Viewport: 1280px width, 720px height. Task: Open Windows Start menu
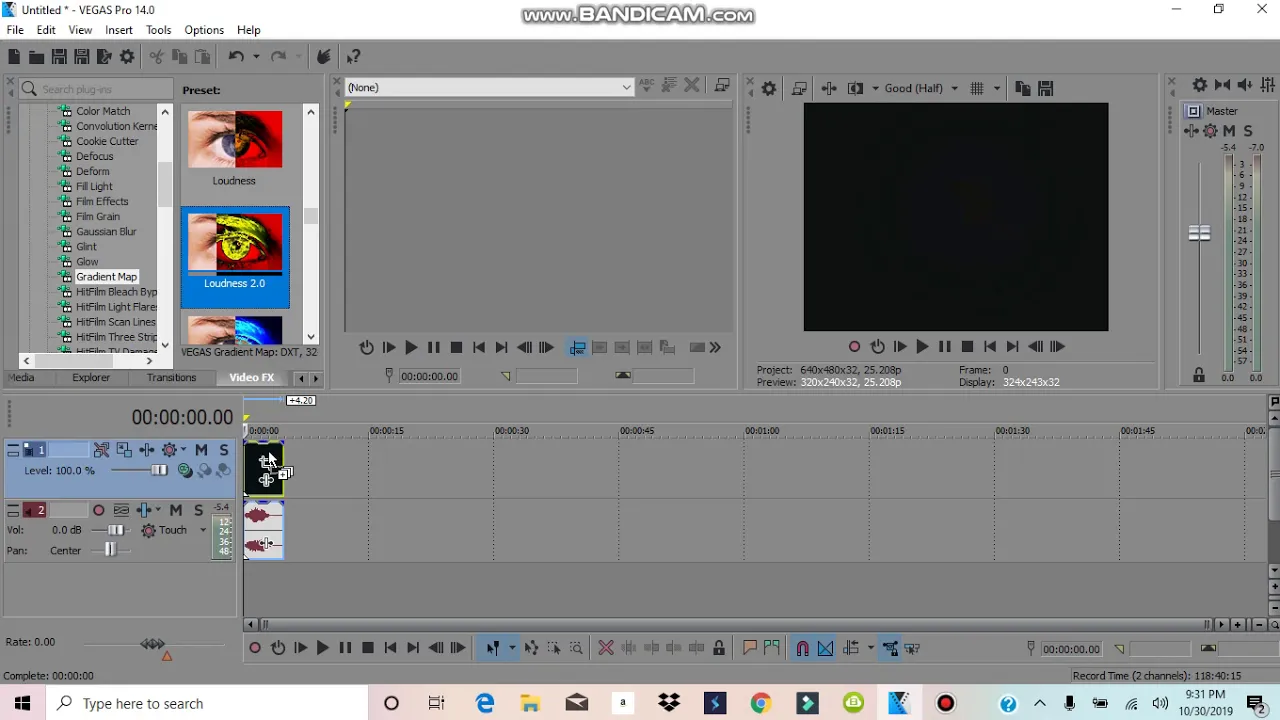click(x=22, y=704)
